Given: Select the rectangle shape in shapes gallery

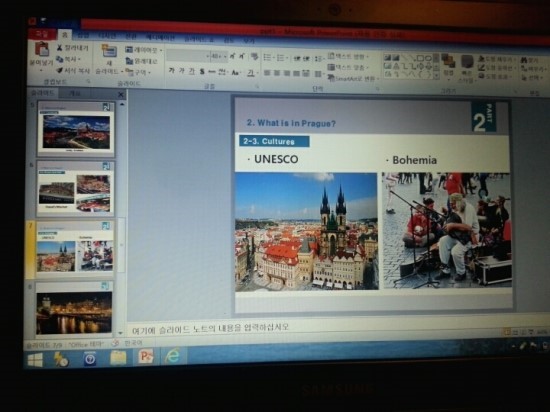Looking at the screenshot, I should point(421,58).
